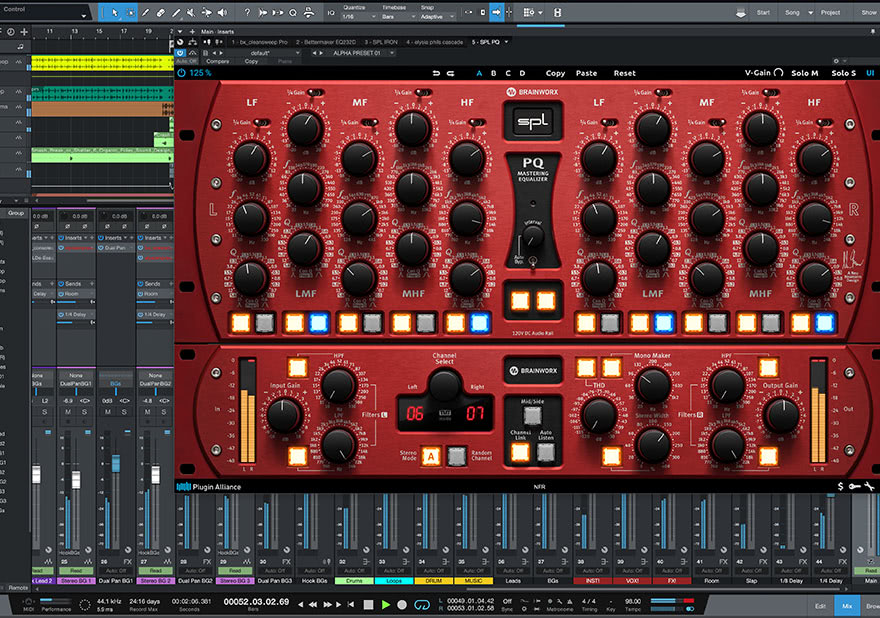Viewport: 880px width, 618px height.
Task: Expand the 5 - SPL PQ tab dropdown arrow
Action: tap(507, 42)
